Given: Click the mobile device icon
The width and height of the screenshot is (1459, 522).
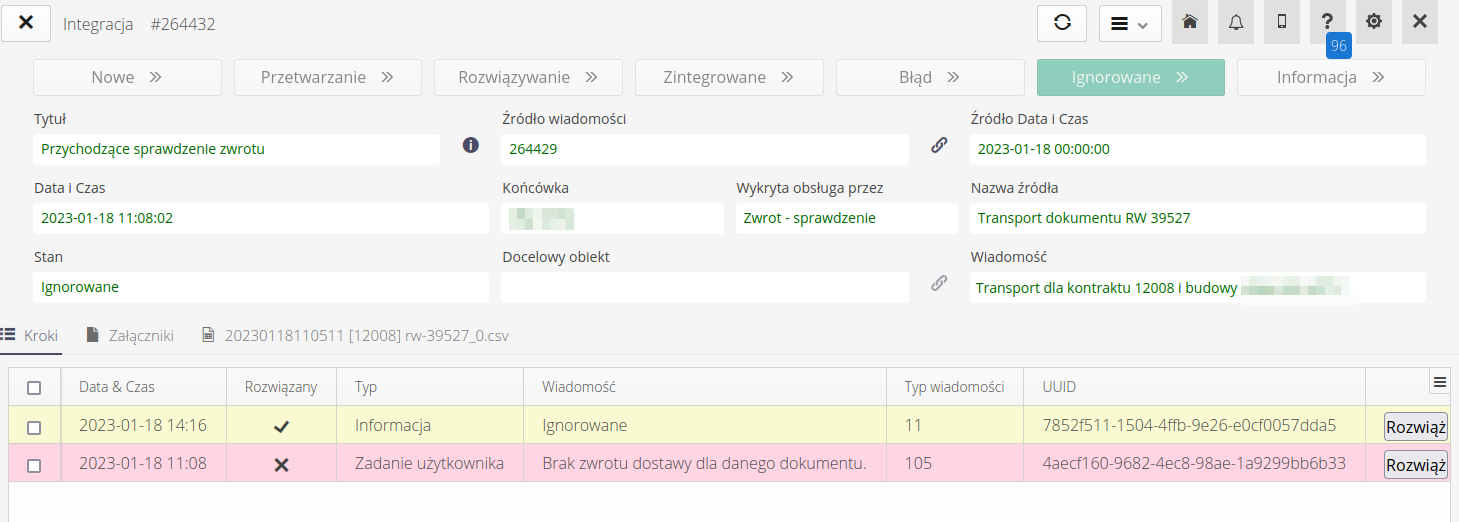Looking at the screenshot, I should pyautogui.click(x=1282, y=23).
